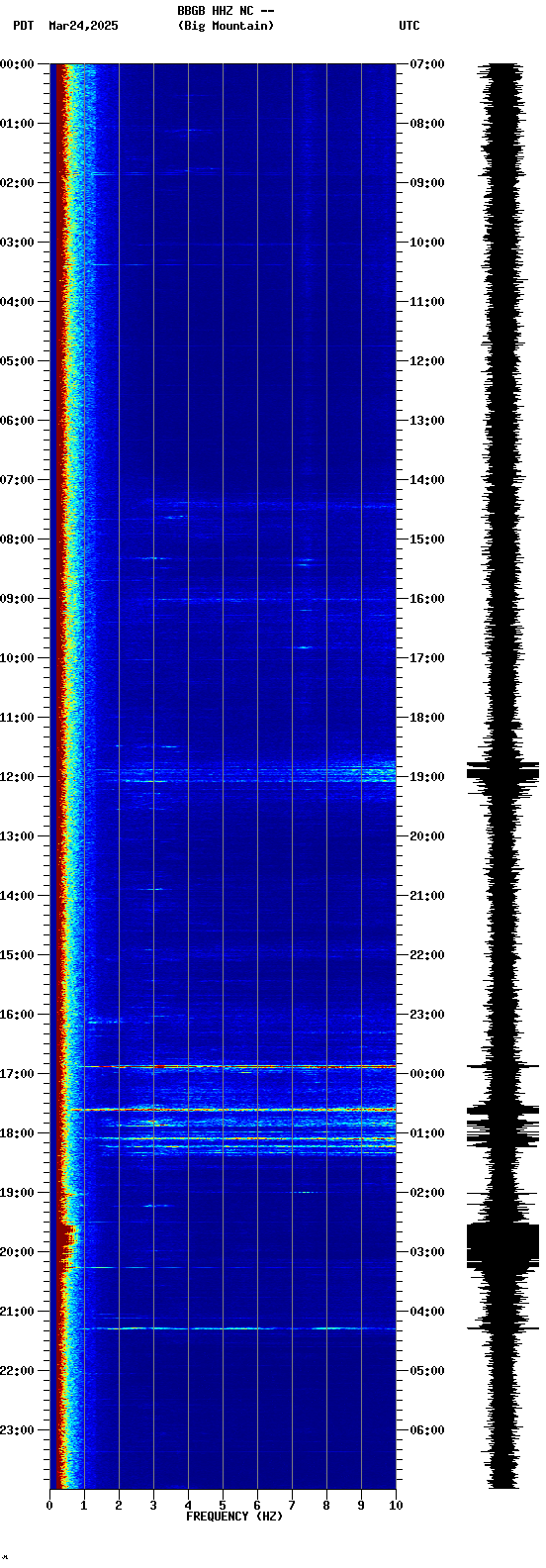Click the PDT time label '23:00'
Screen dimensions: 546x1568
(17, 1430)
